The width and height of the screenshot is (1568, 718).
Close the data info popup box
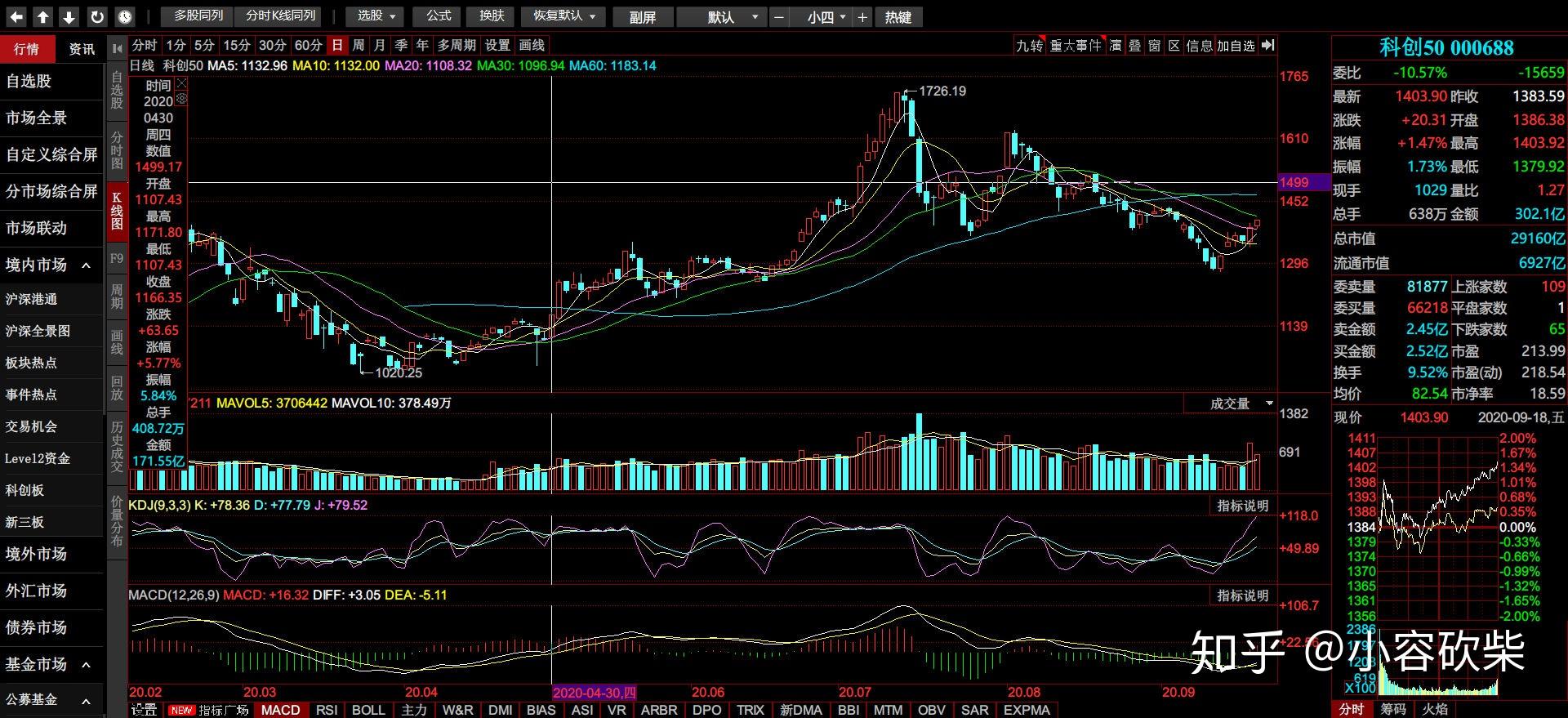pyautogui.click(x=181, y=83)
